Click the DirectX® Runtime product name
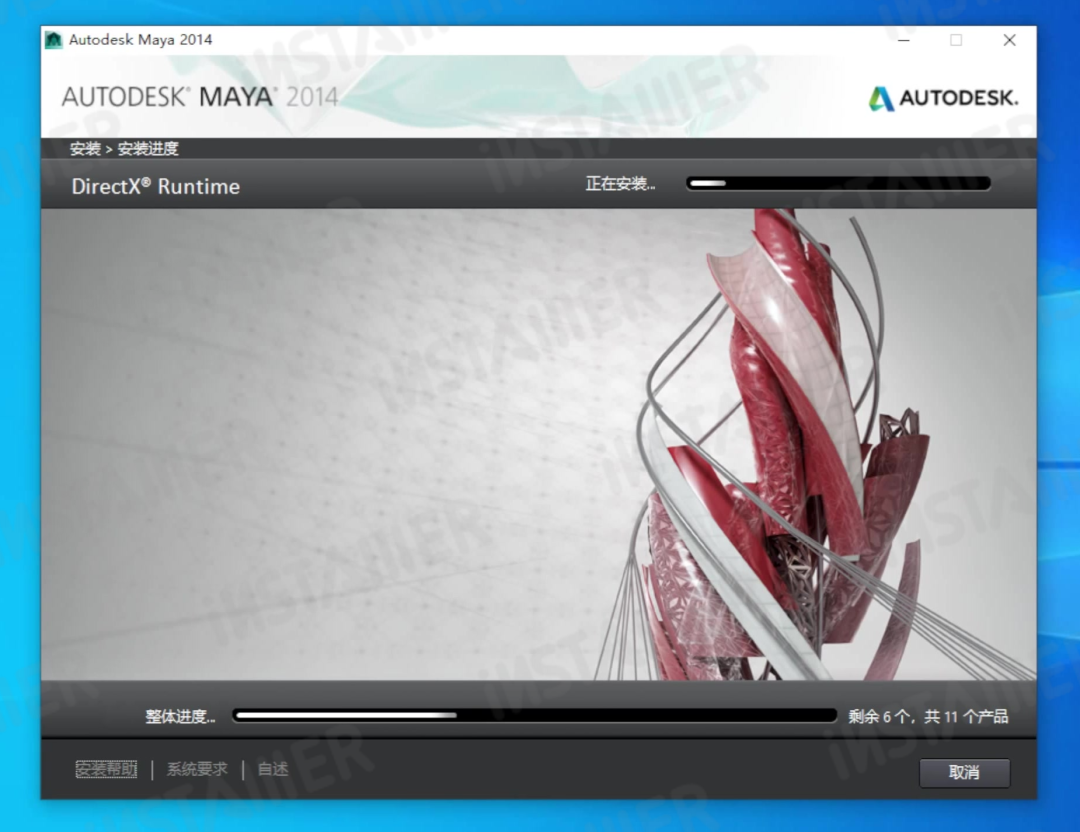 tap(156, 187)
